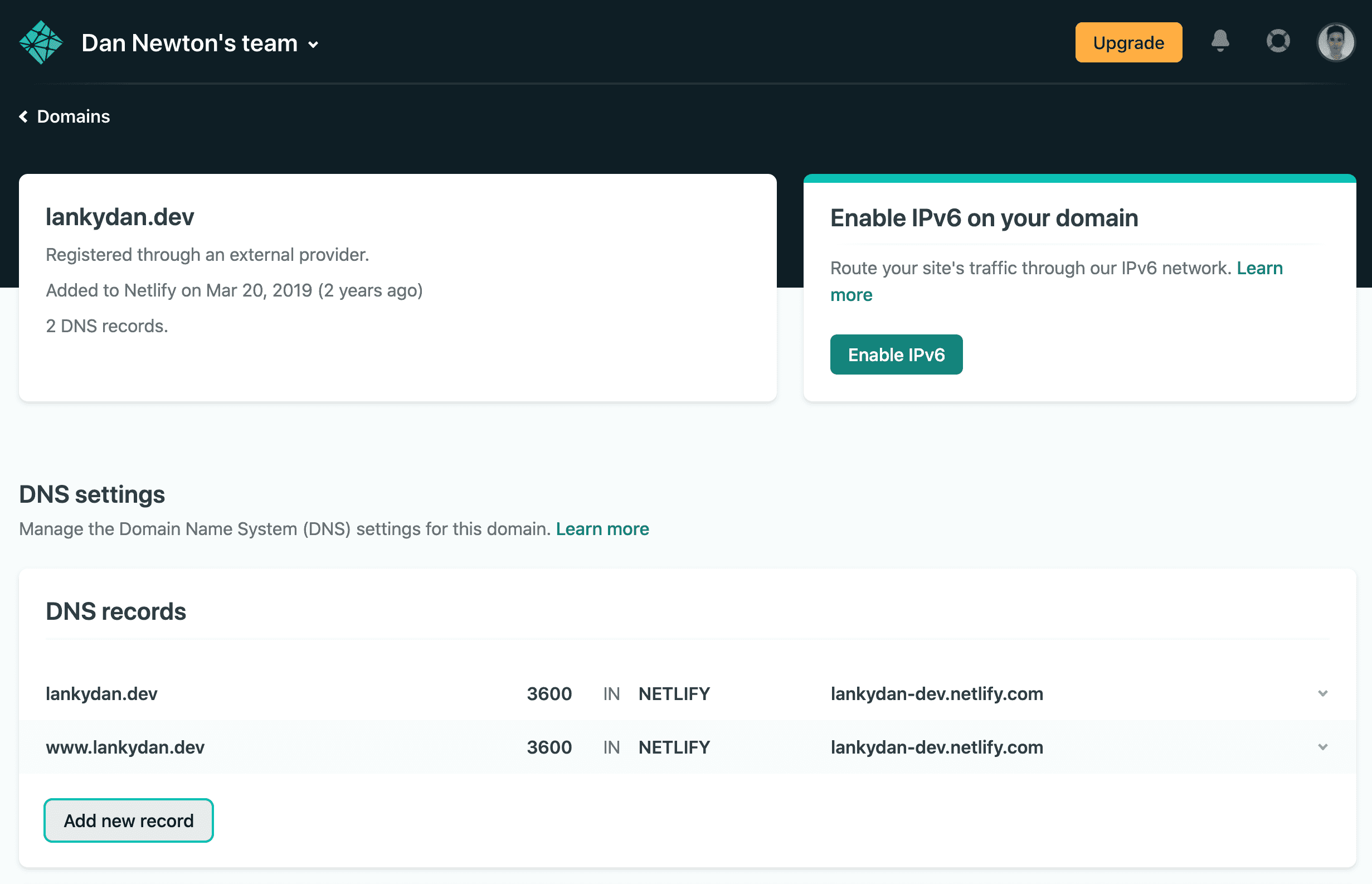Click the lankydan.dev record name in table
Viewport: 1372px width, 884px height.
pyautogui.click(x=101, y=693)
